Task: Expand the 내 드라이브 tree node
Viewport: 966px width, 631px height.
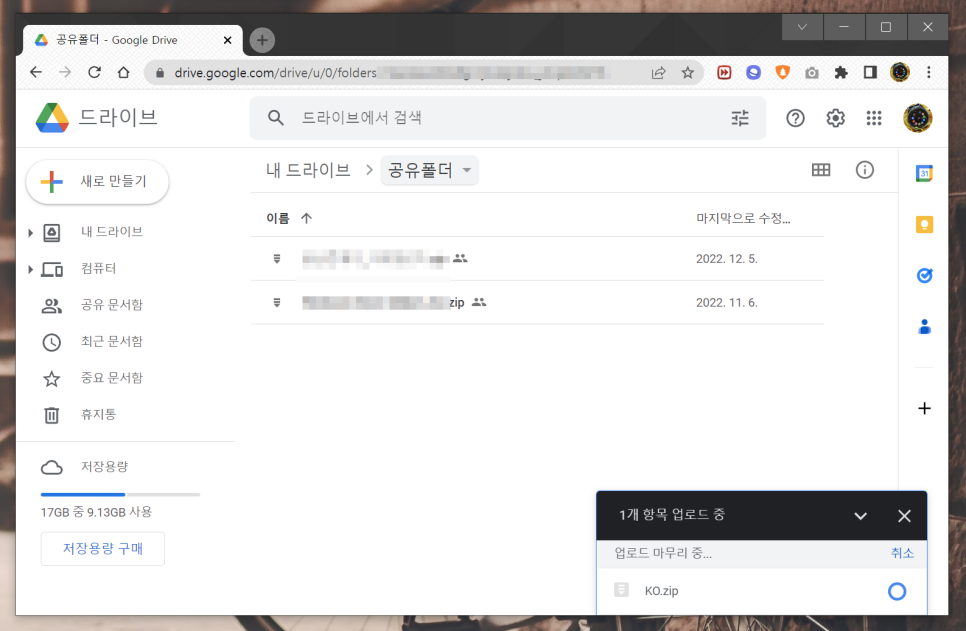Action: [30, 233]
